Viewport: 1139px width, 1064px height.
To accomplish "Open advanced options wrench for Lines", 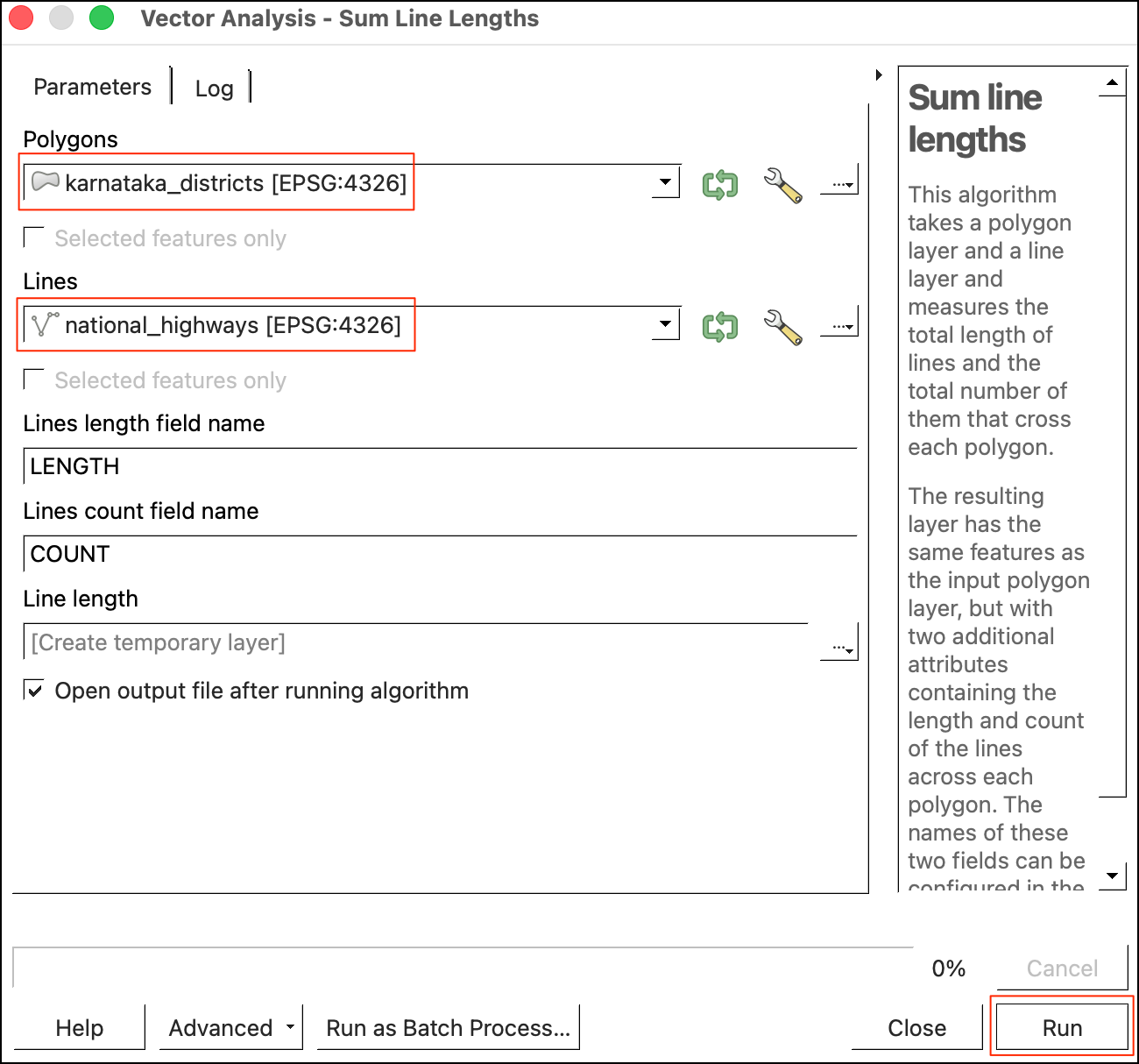I will [x=782, y=326].
